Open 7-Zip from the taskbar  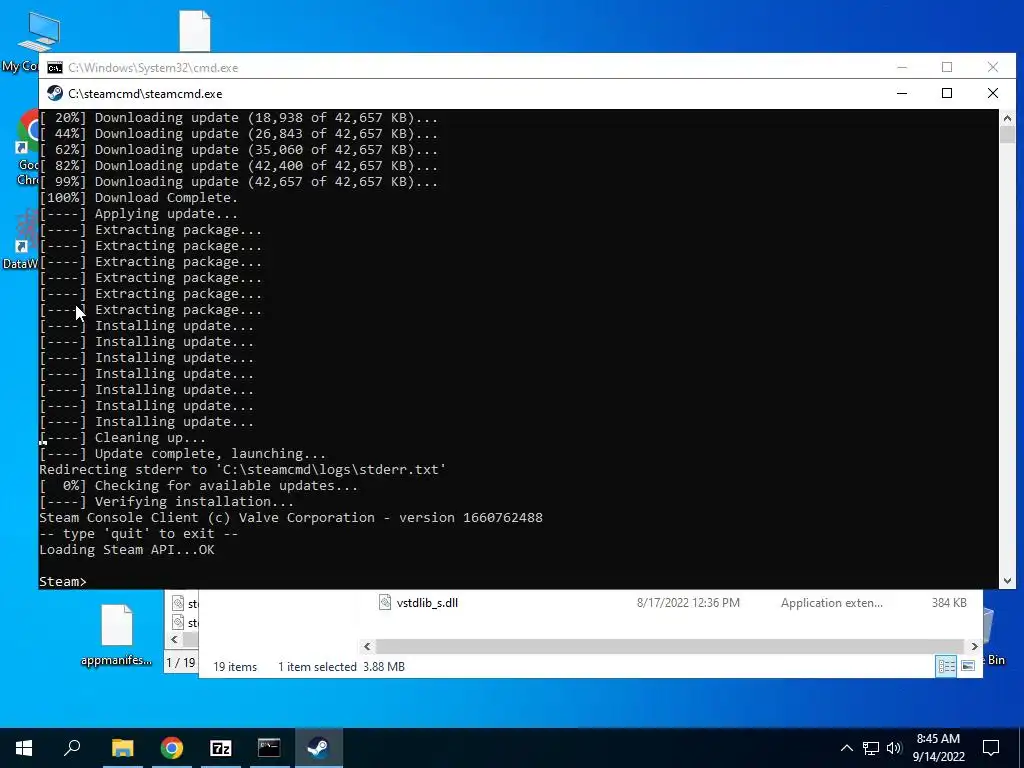click(x=221, y=748)
